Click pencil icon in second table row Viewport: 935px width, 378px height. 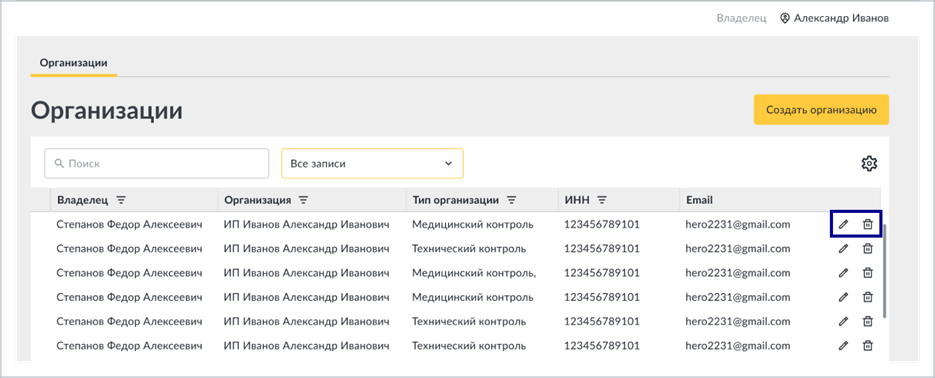tap(843, 249)
